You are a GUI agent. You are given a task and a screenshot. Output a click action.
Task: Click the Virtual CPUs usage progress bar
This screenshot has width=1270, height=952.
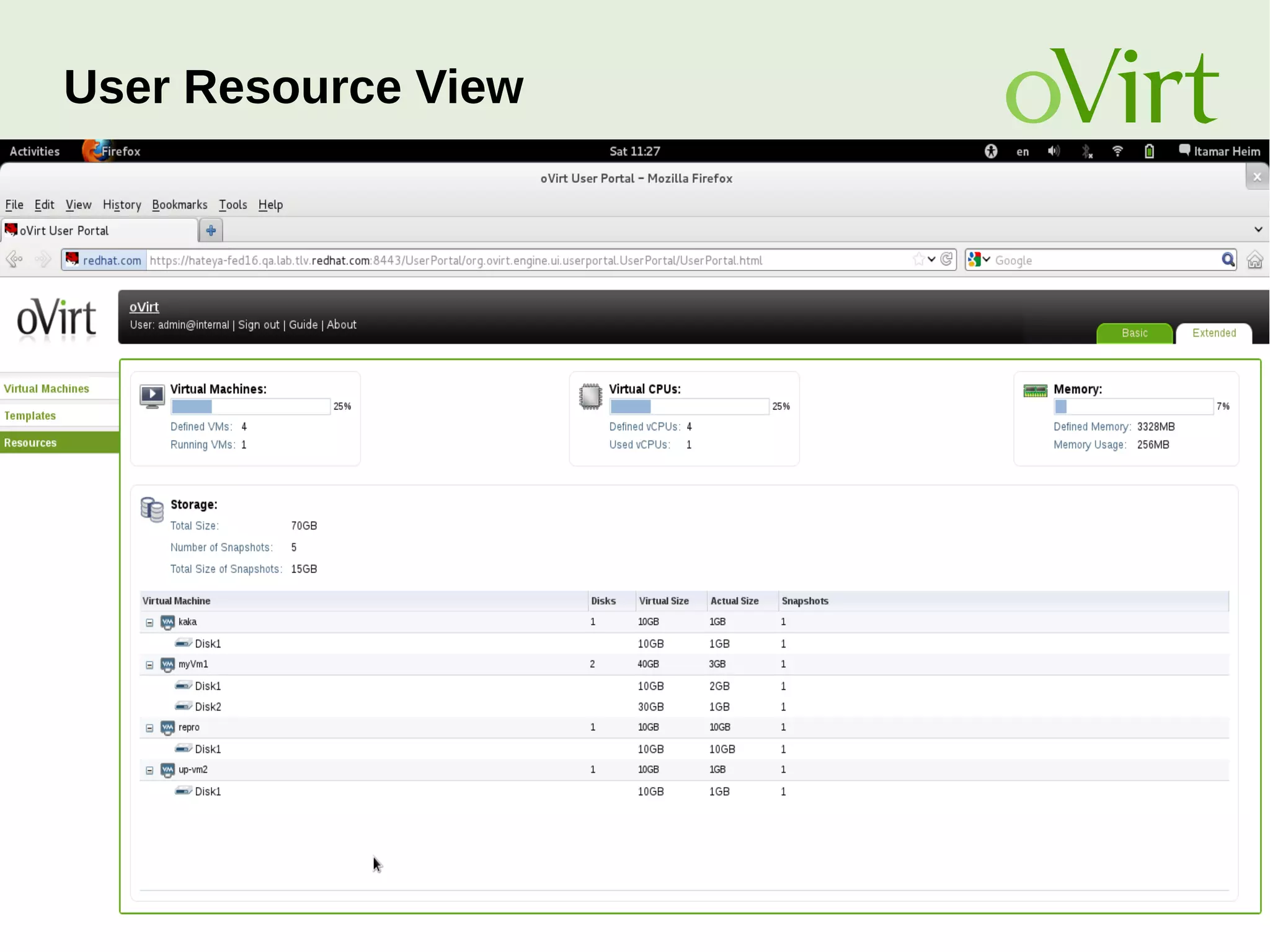pyautogui.click(x=689, y=406)
